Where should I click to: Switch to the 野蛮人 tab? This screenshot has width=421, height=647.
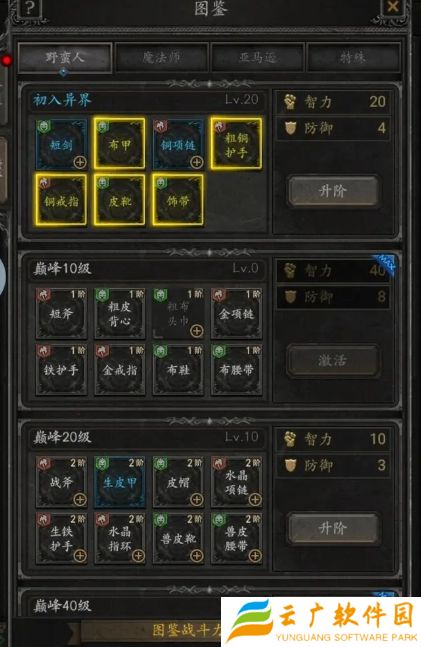(65, 57)
